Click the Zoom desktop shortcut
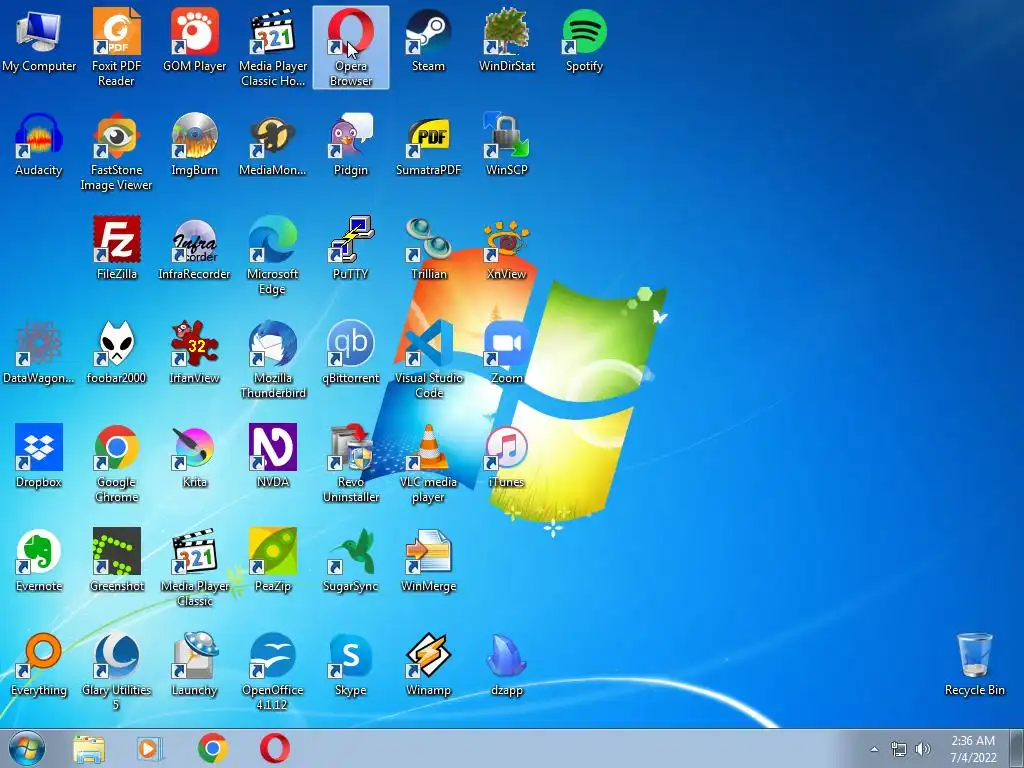This screenshot has height=768, width=1024. pyautogui.click(x=507, y=352)
